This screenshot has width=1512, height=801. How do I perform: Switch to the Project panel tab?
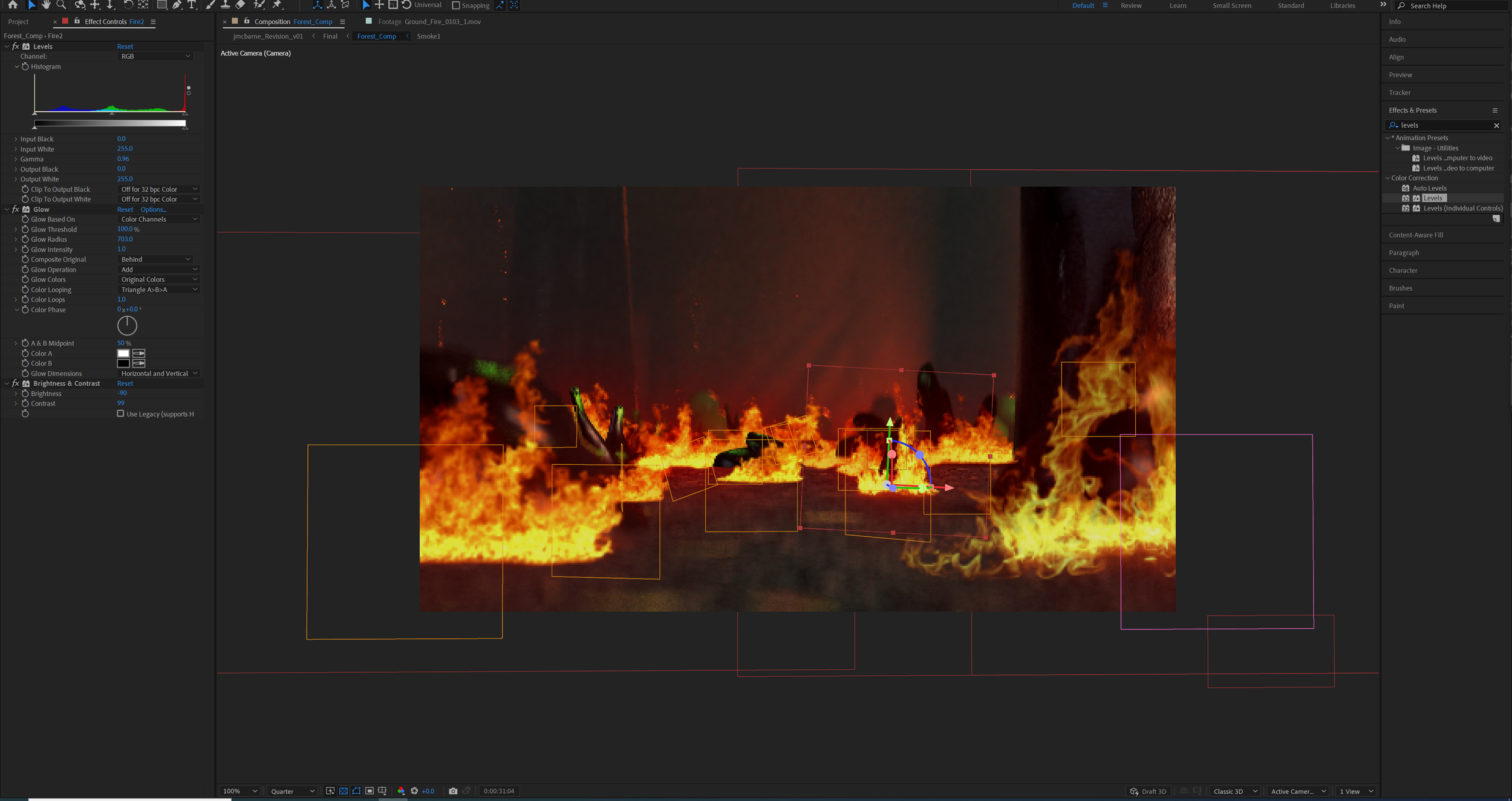[18, 22]
